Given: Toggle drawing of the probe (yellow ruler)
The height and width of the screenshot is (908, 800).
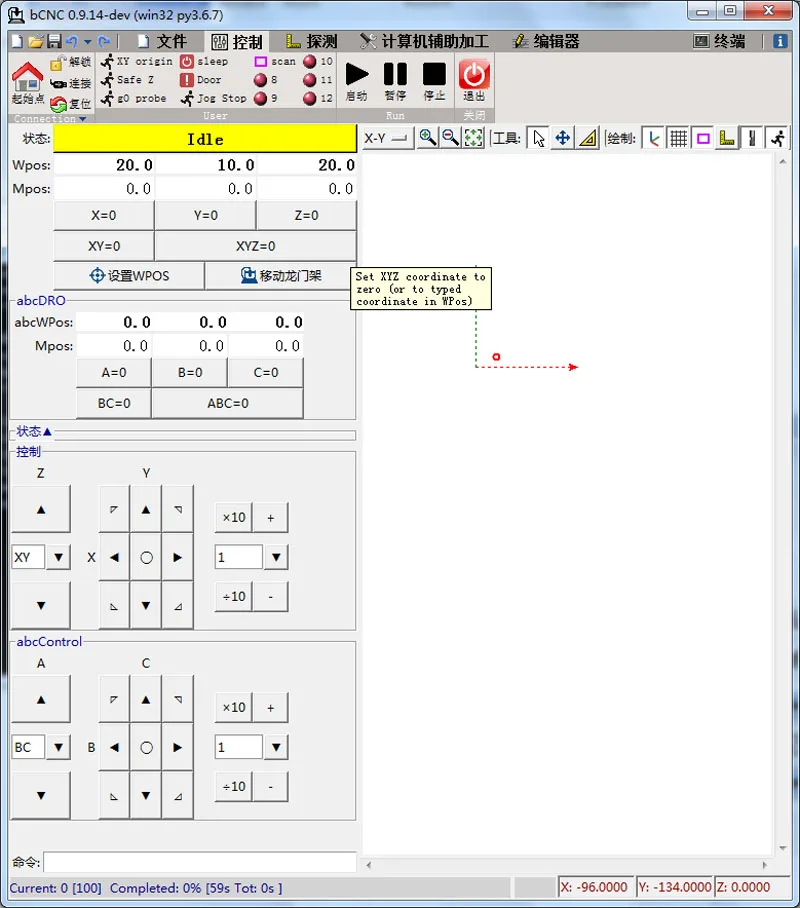Looking at the screenshot, I should click(727, 138).
